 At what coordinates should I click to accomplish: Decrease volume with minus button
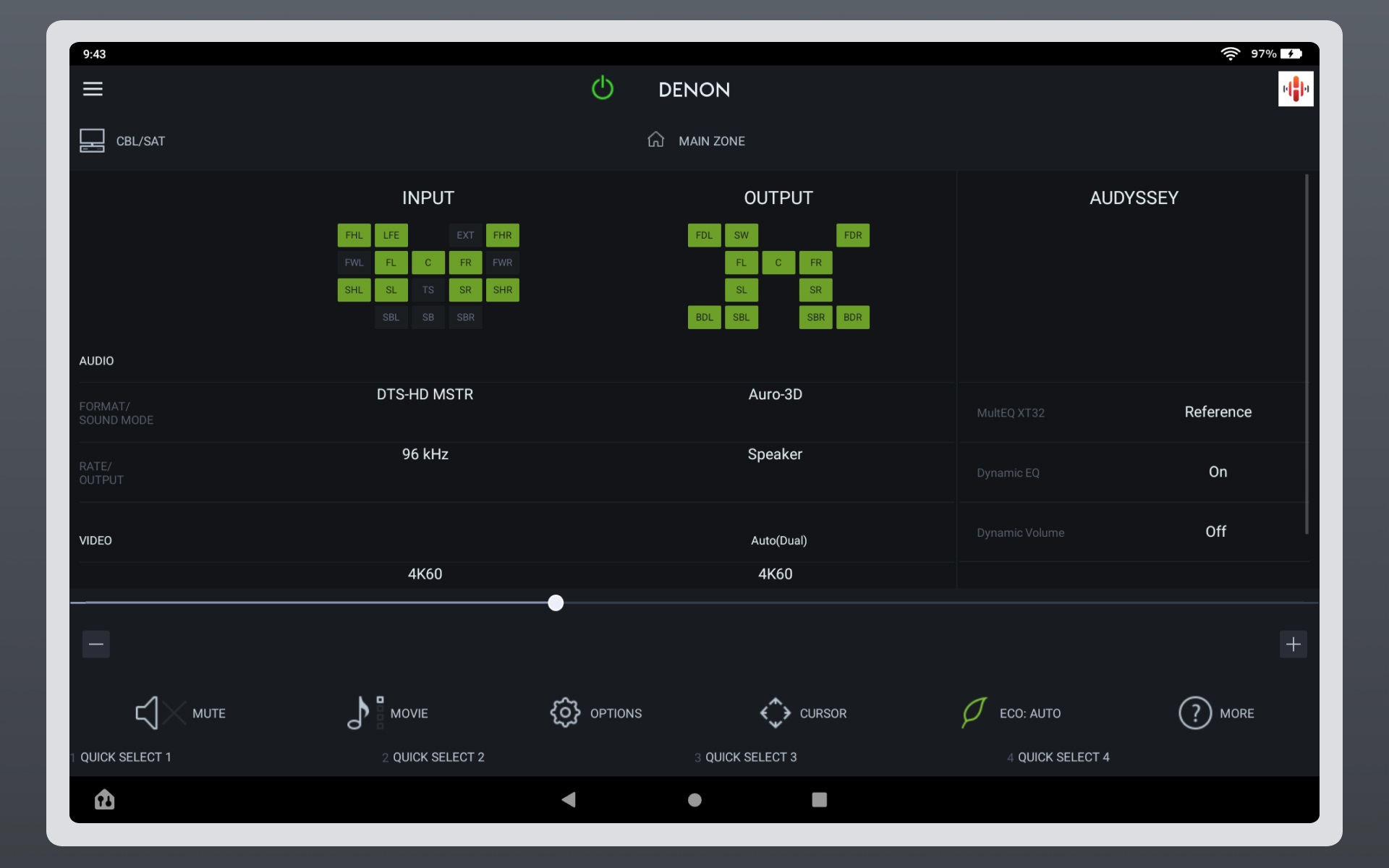pos(95,644)
